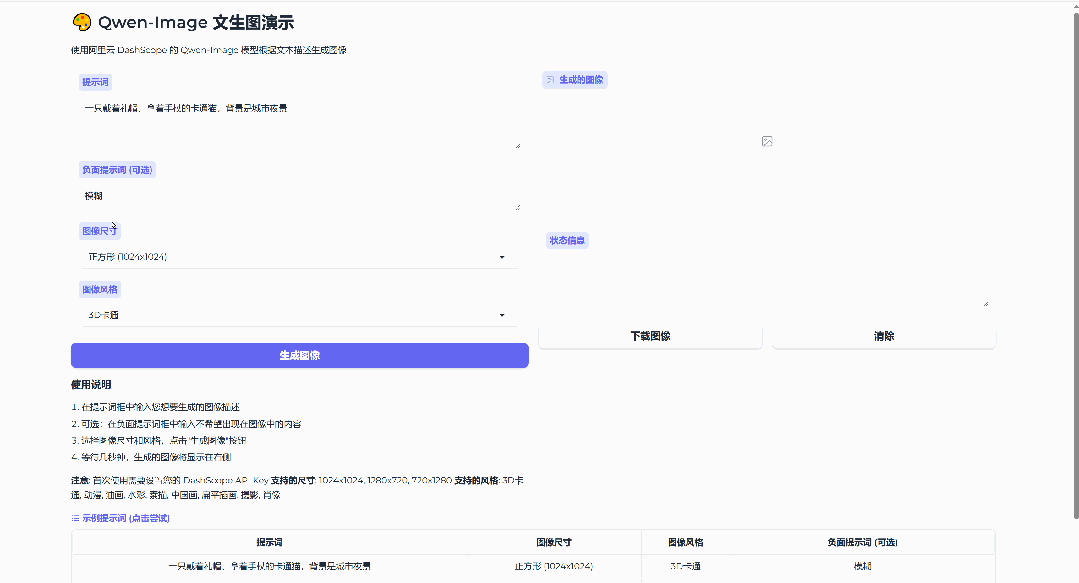
Task: Click the 负面提示词 (可选) badge
Action: tap(115, 169)
